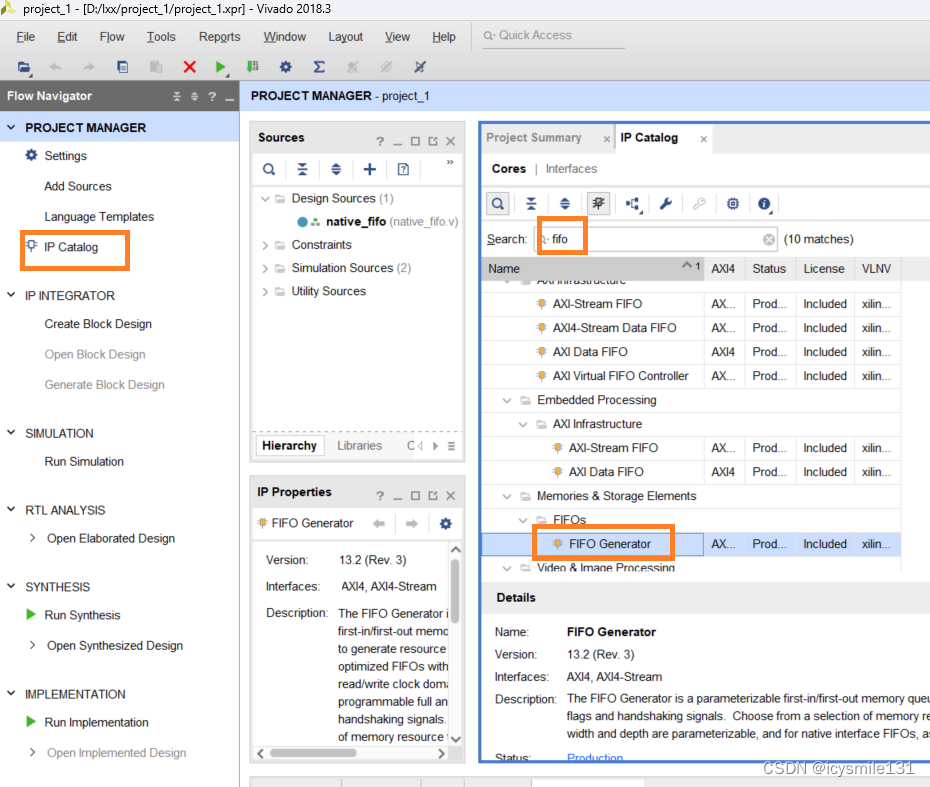The image size is (930, 787).
Task: Expand Open Synthesized Design arrow
Action: (x=33, y=645)
